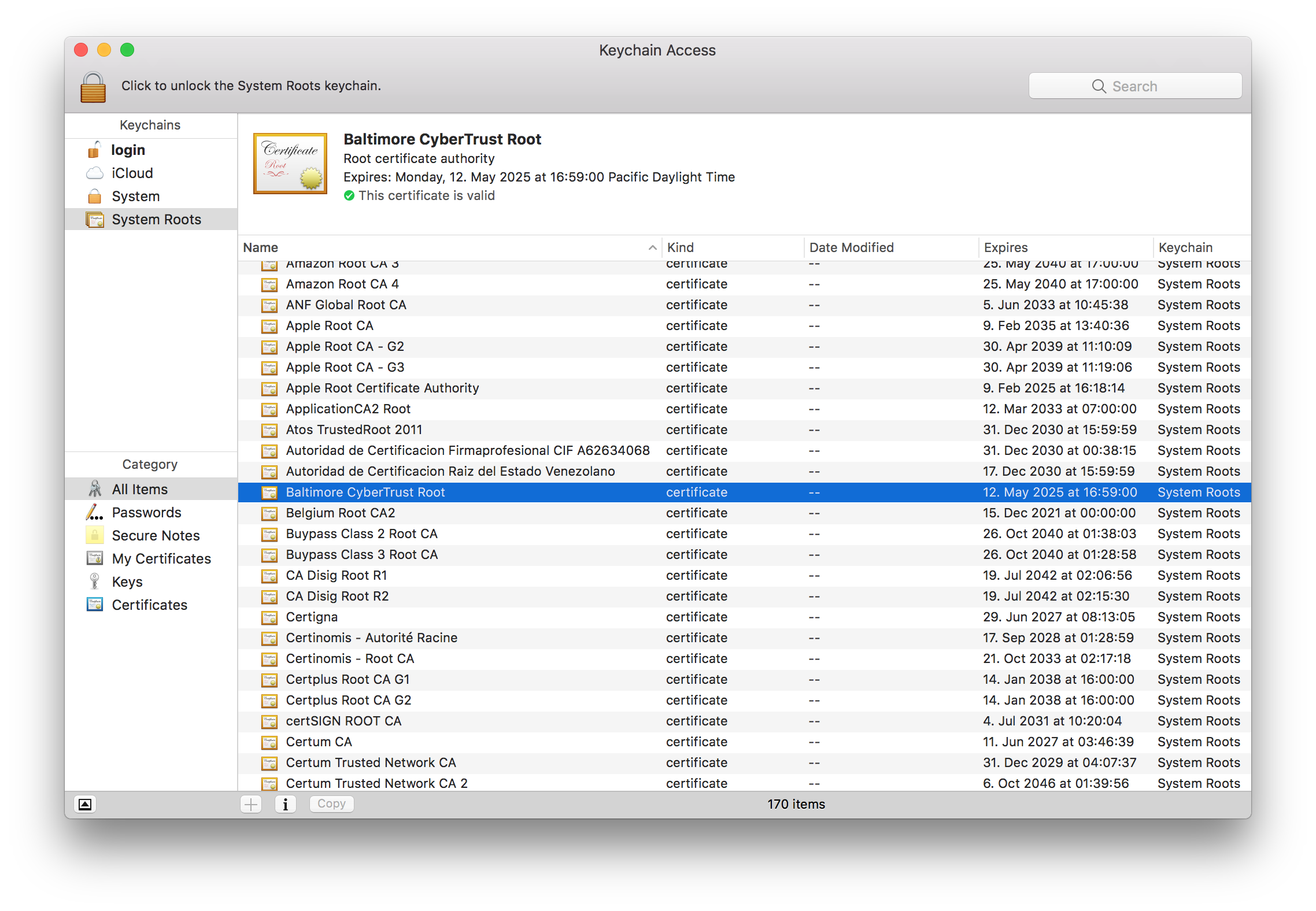Select the Amazon Root CA 4 row
1316x911 pixels.
(x=745, y=284)
